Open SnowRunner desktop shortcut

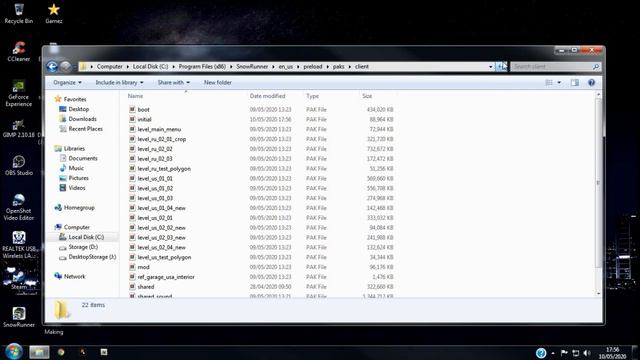click(x=18, y=318)
